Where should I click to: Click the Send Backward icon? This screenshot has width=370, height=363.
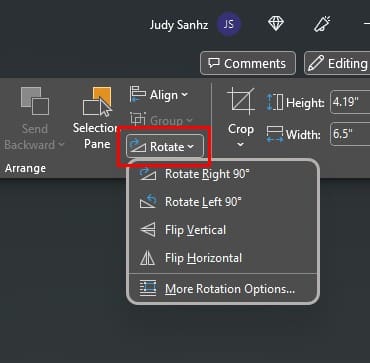click(35, 101)
